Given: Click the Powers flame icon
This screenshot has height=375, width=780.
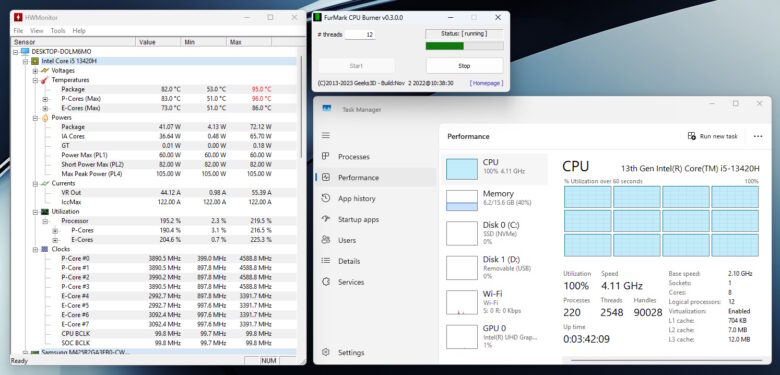Looking at the screenshot, I should coord(44,118).
